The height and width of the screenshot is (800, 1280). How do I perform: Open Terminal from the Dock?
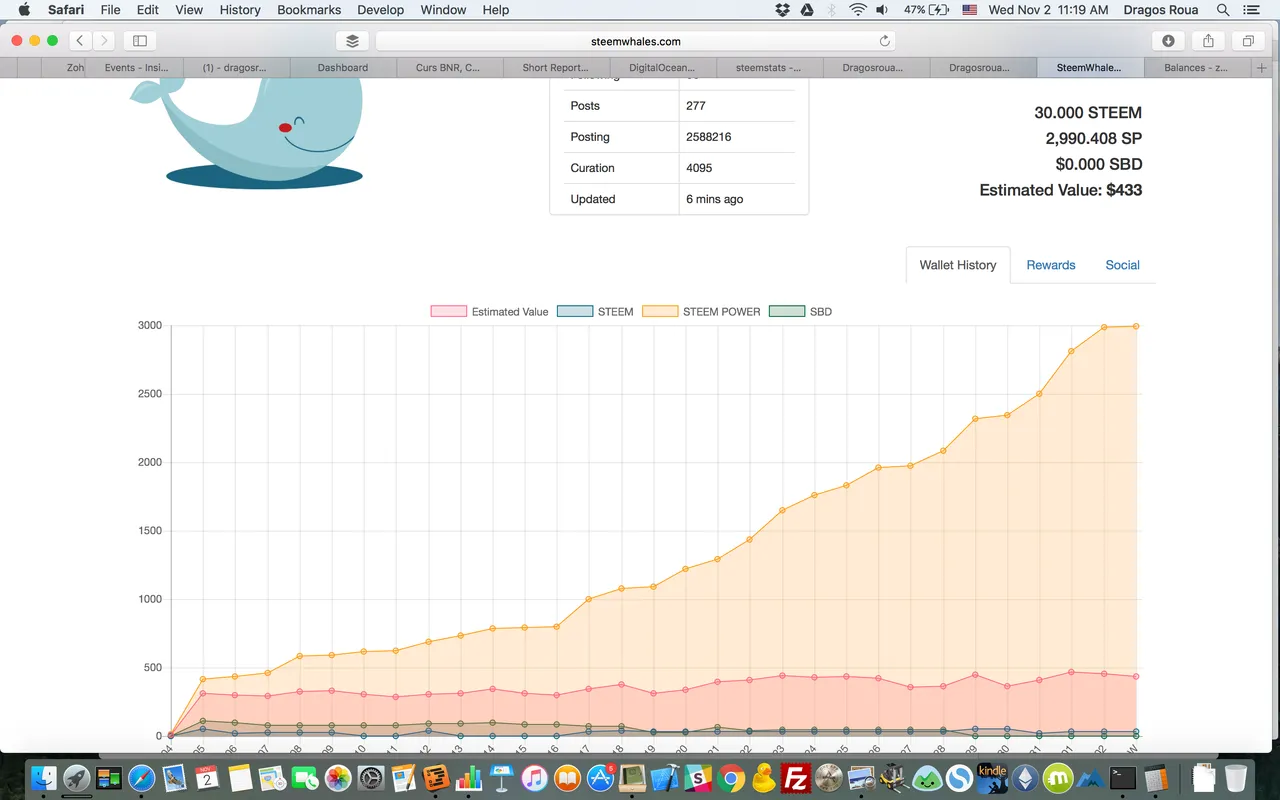point(1123,778)
